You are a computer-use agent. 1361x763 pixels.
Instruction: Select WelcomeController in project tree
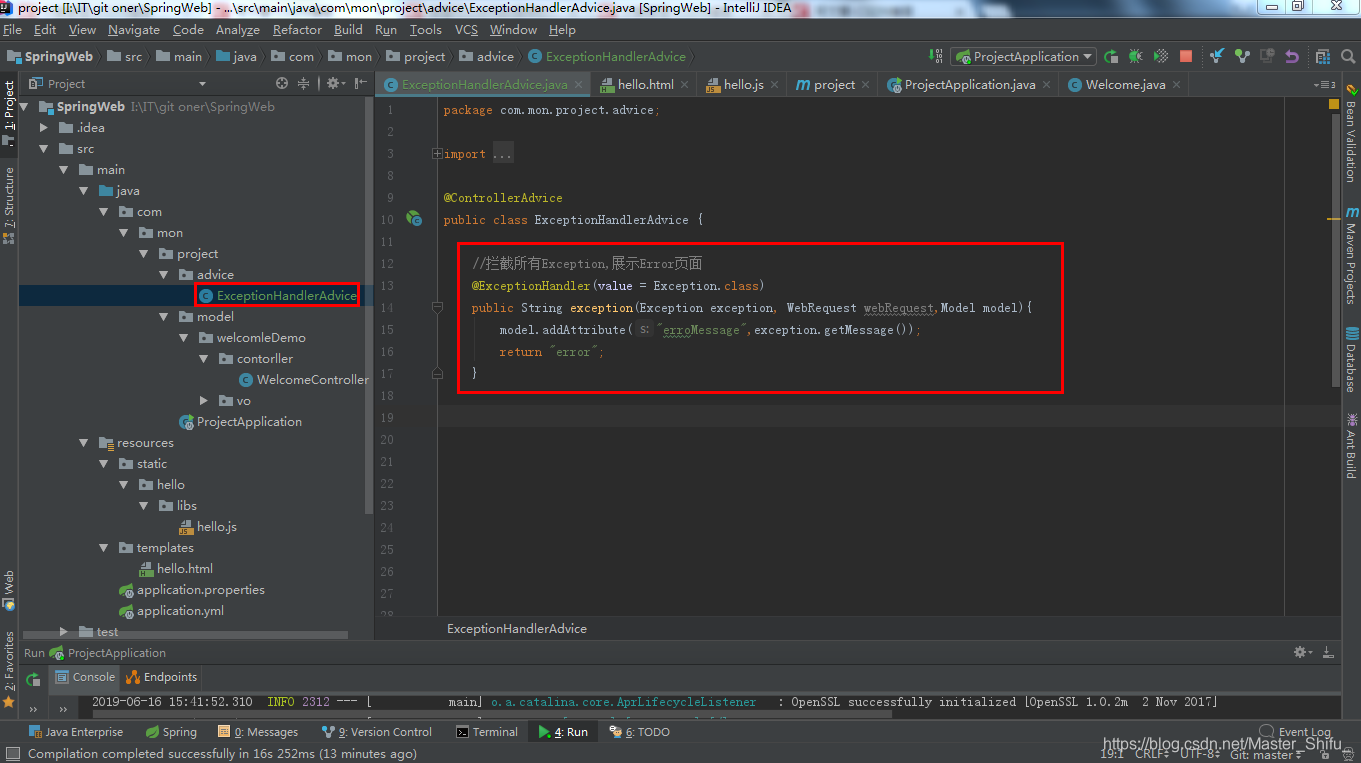(304, 380)
